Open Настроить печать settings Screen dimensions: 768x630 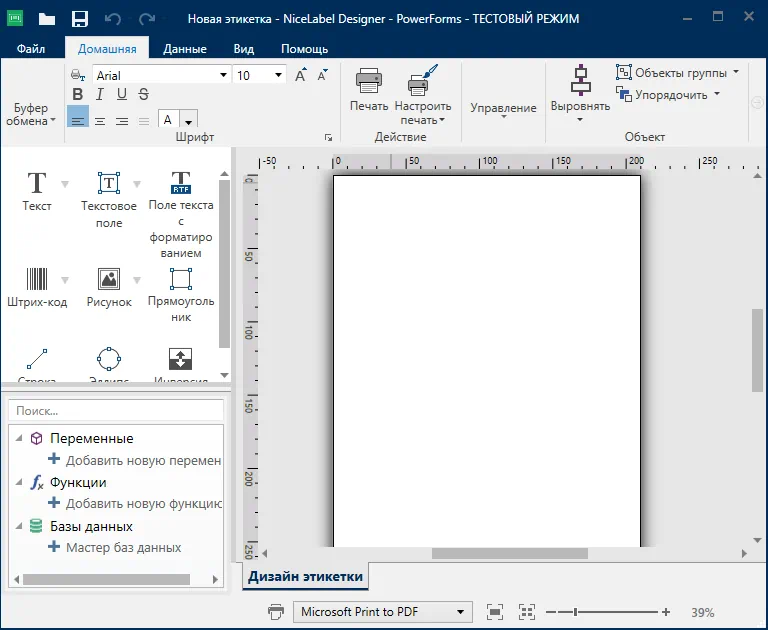pos(423,95)
